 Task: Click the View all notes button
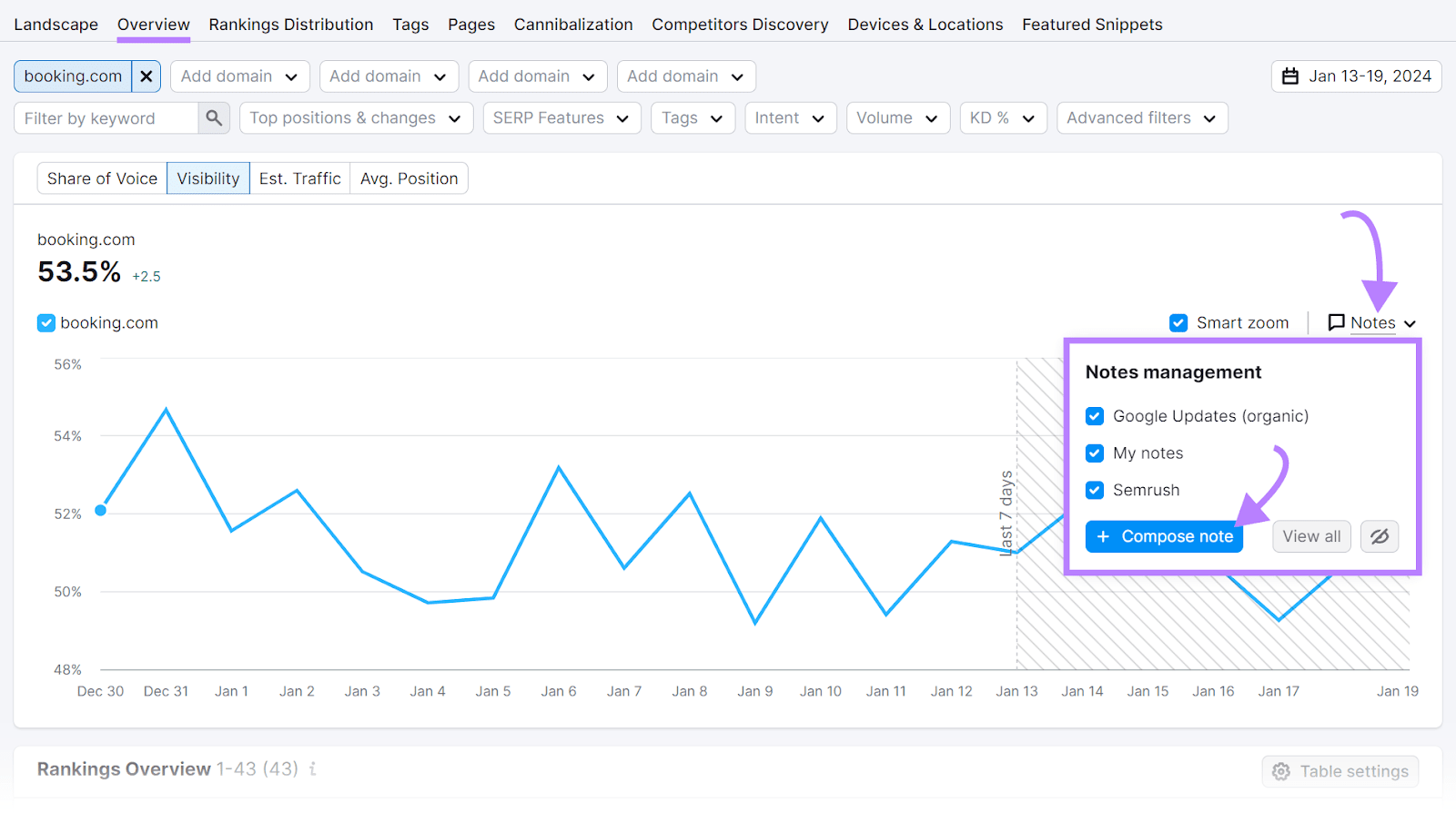pos(1311,536)
